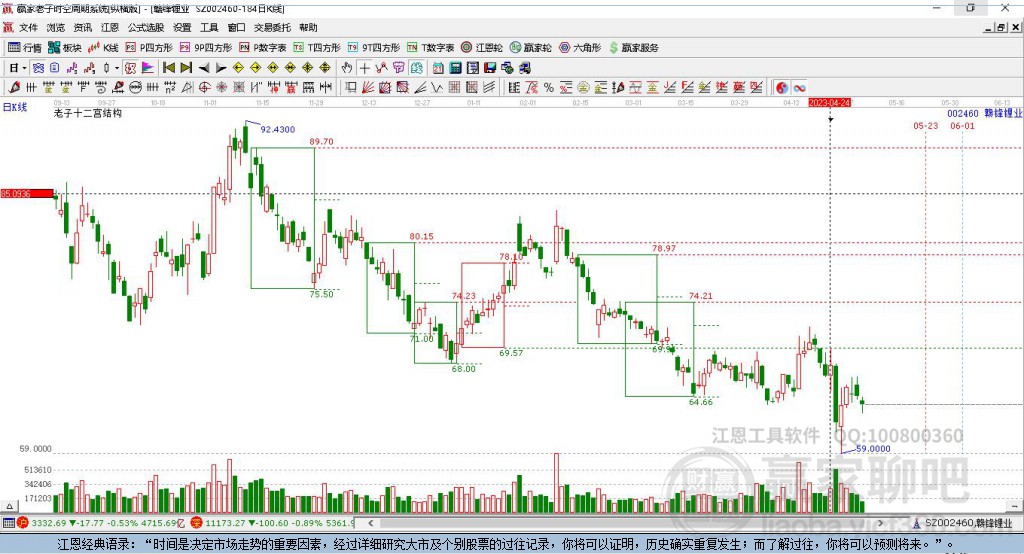Viewport: 1024px width, 554px height.
Task: Open the calculator icon in toolbar
Action: click(x=455, y=68)
